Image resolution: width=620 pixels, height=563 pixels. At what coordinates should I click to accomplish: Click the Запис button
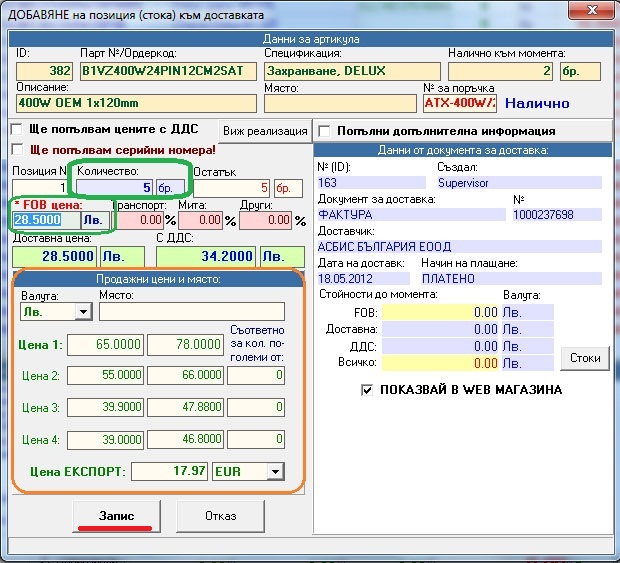pos(117,516)
